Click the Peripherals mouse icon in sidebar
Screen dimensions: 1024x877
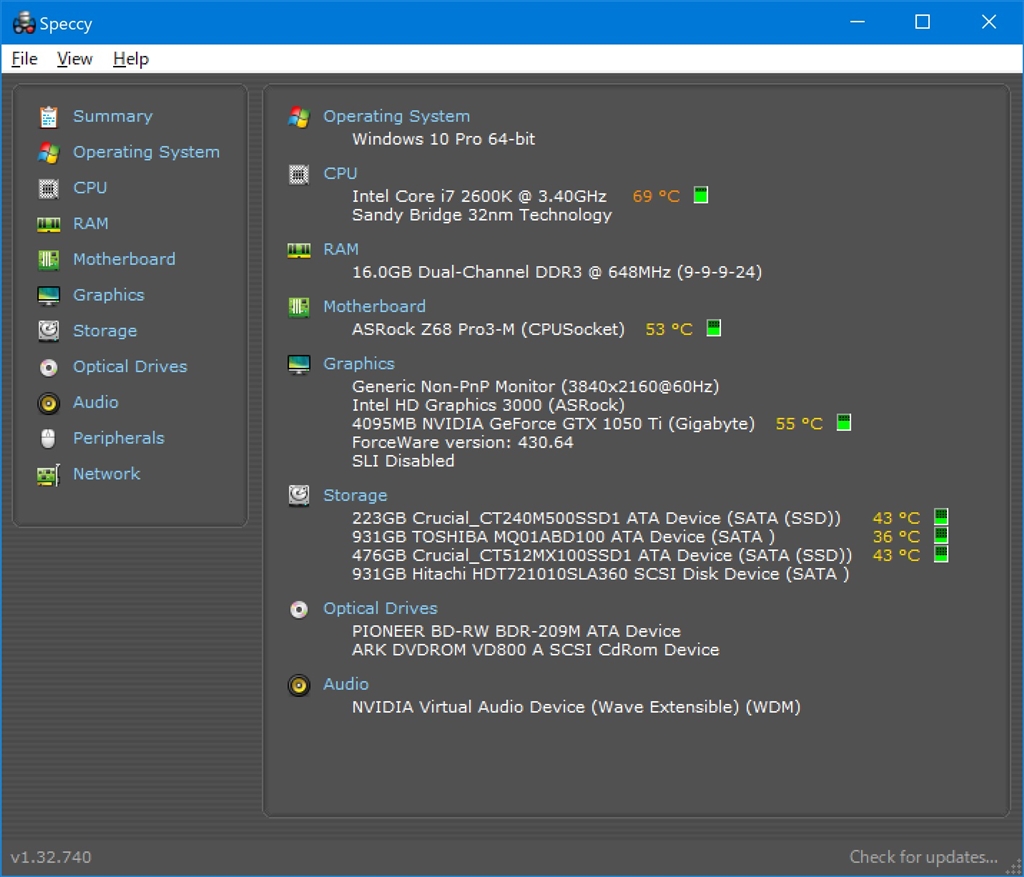[48, 439]
